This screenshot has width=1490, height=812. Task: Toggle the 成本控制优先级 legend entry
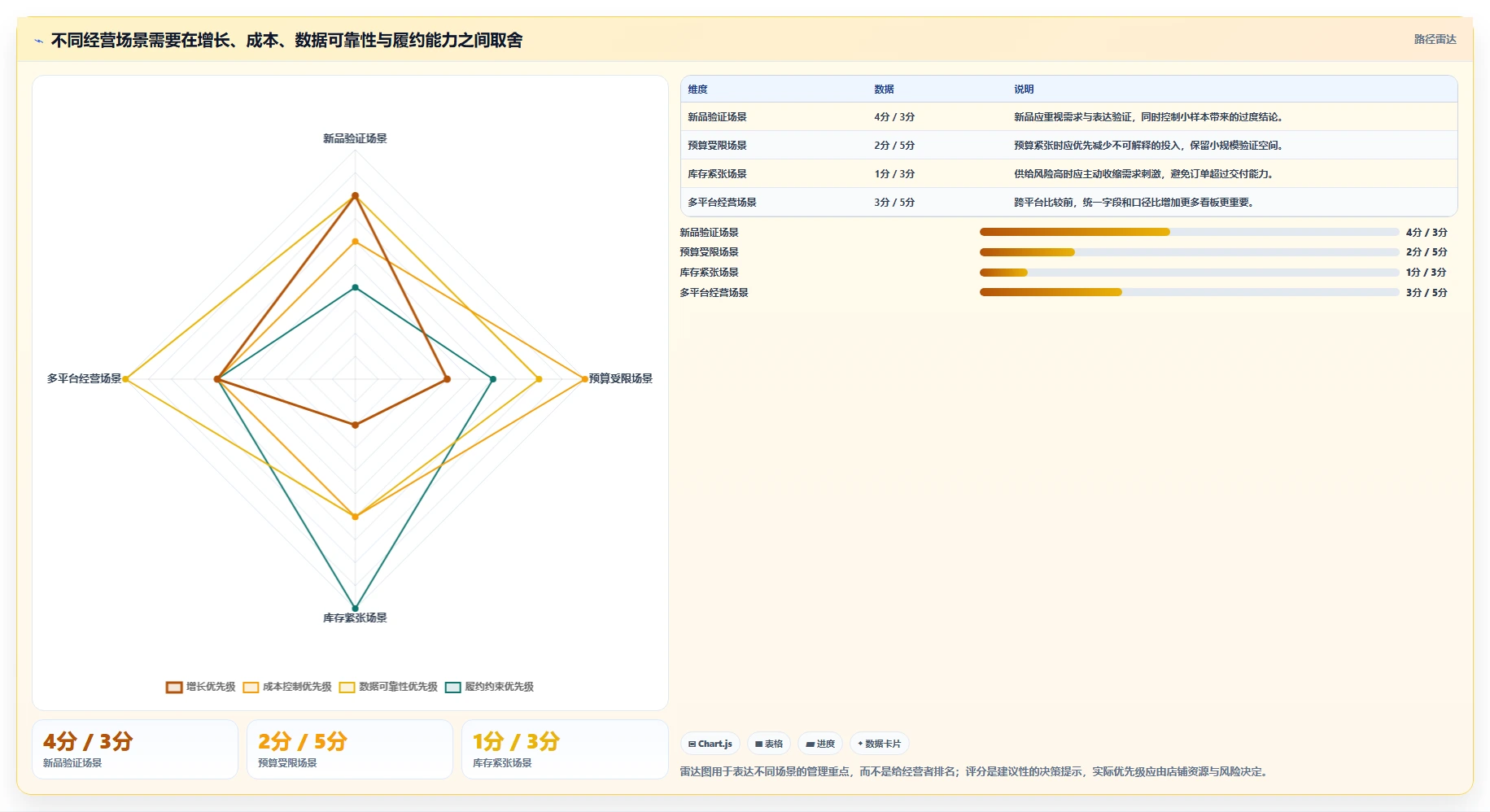point(287,687)
